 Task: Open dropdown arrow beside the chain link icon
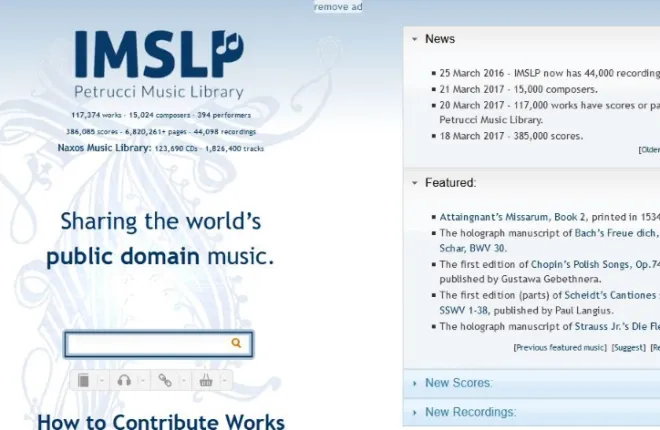click(184, 380)
